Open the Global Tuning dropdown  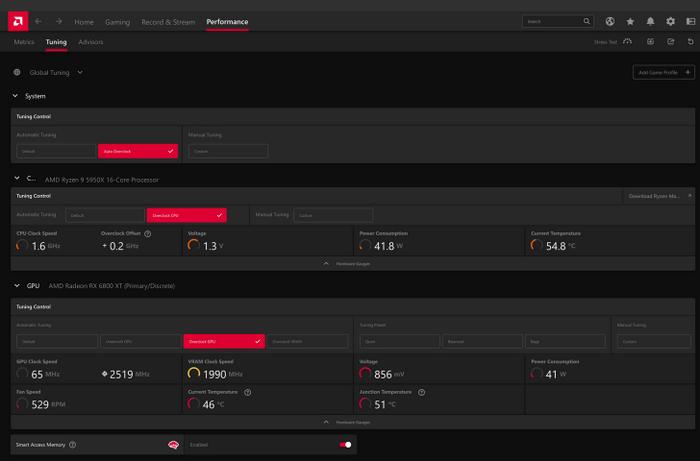coord(80,72)
